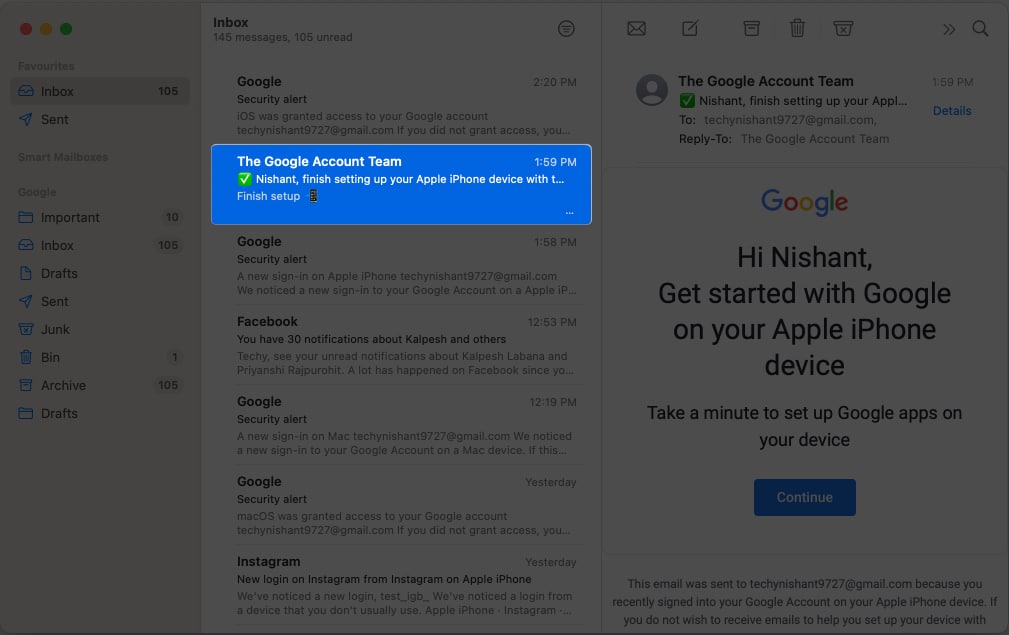
Task: Click recipient techynishant9727@gmail.com in header
Action: tap(790, 120)
